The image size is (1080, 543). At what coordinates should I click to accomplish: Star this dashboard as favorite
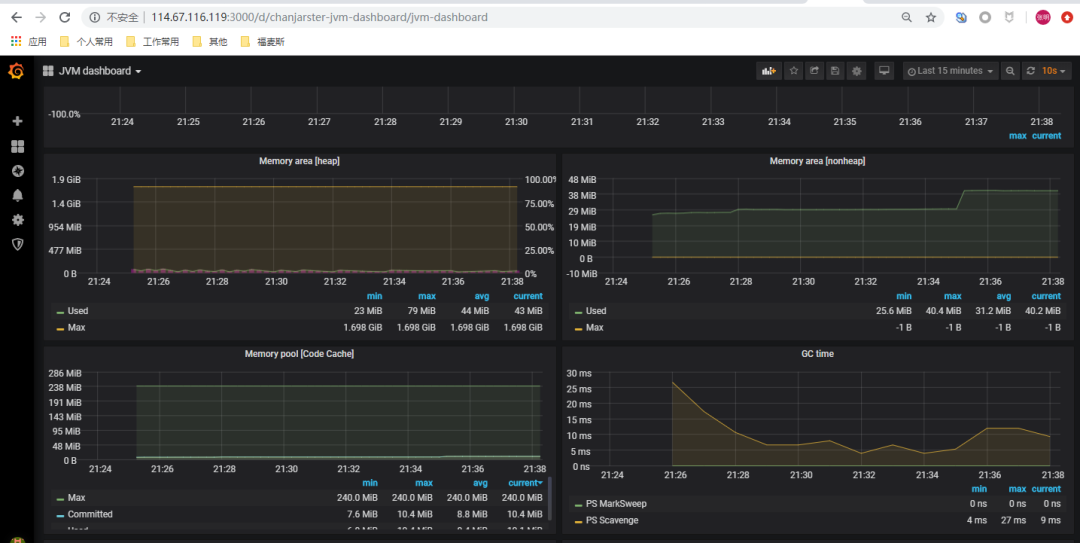tap(794, 71)
